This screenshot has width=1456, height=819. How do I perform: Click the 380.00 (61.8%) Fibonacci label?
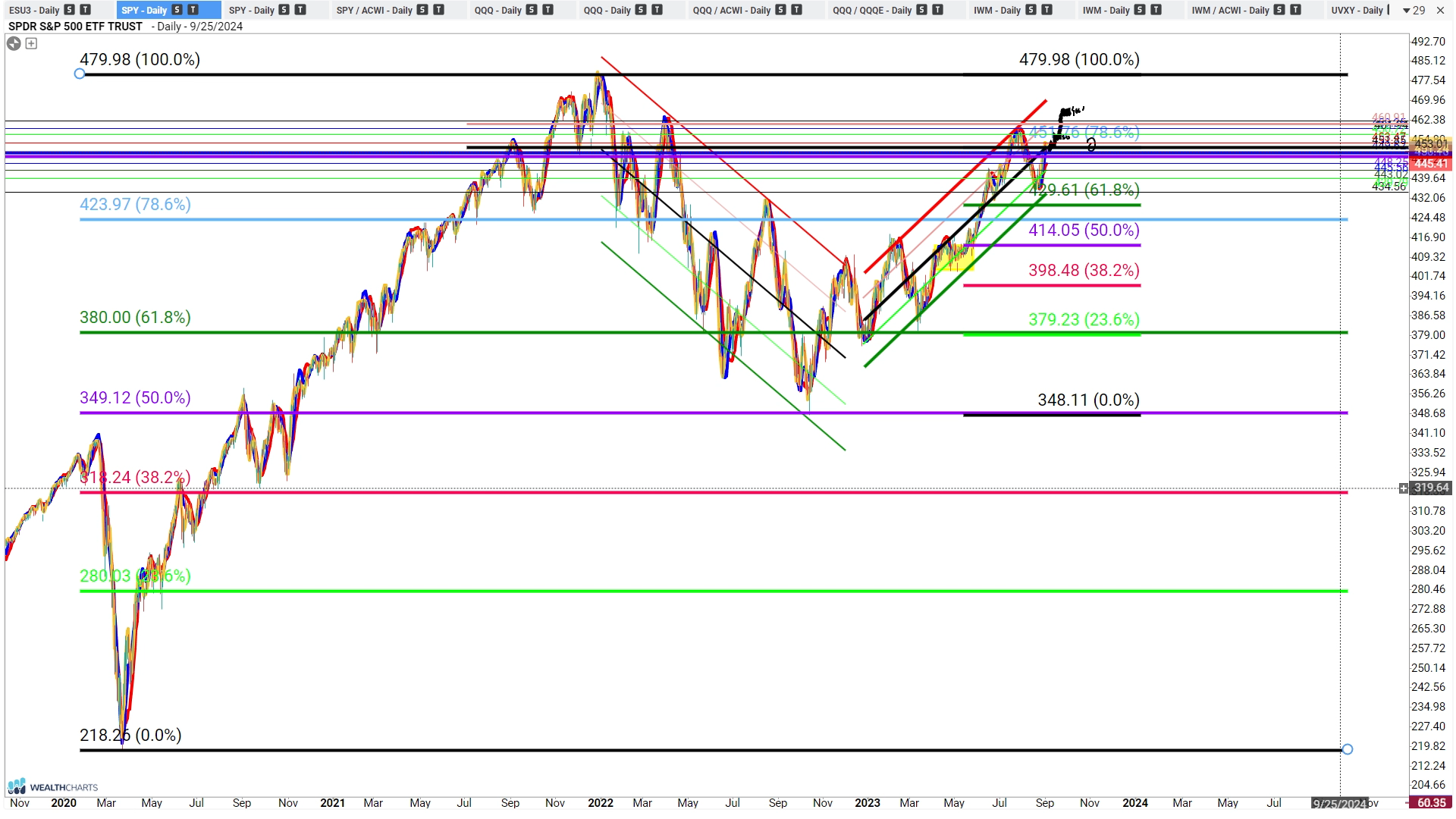[x=136, y=317]
